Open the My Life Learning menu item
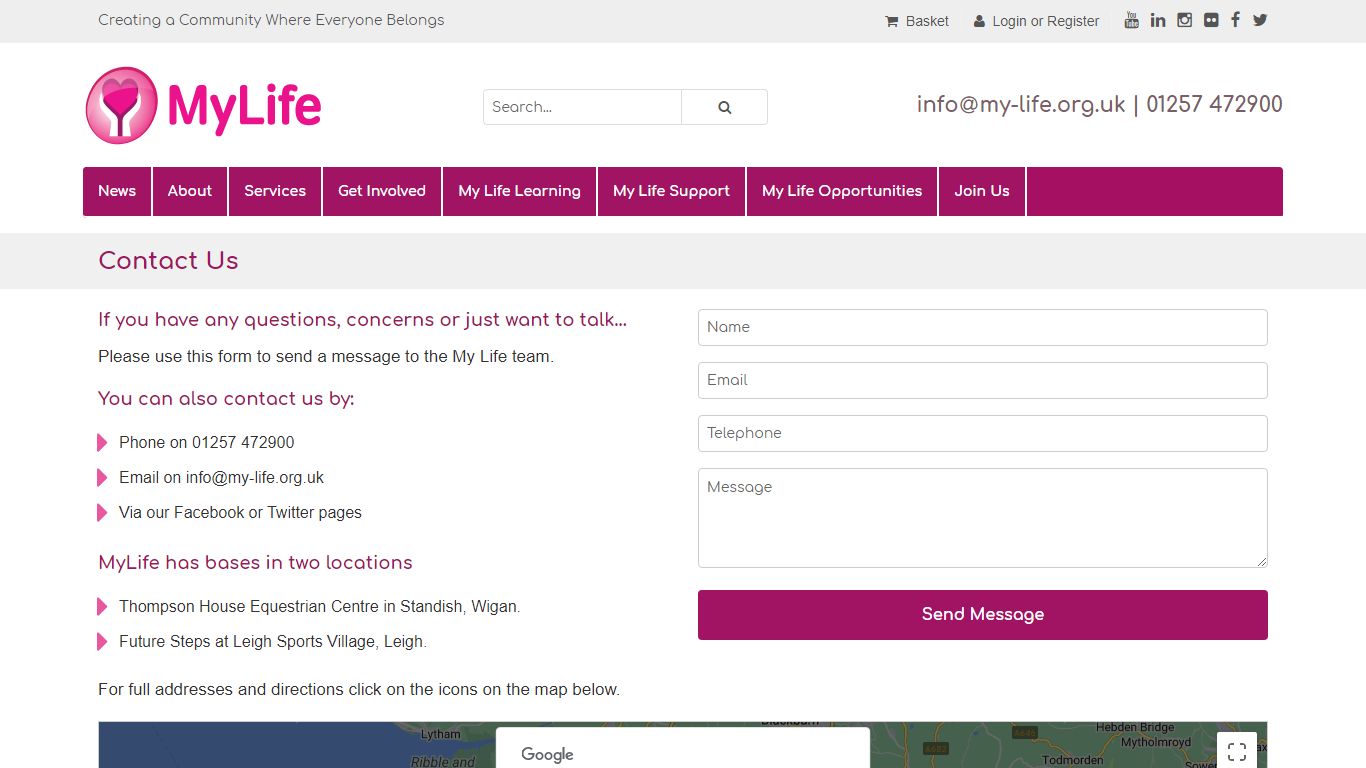Screen dimensions: 1366x768 point(520,191)
